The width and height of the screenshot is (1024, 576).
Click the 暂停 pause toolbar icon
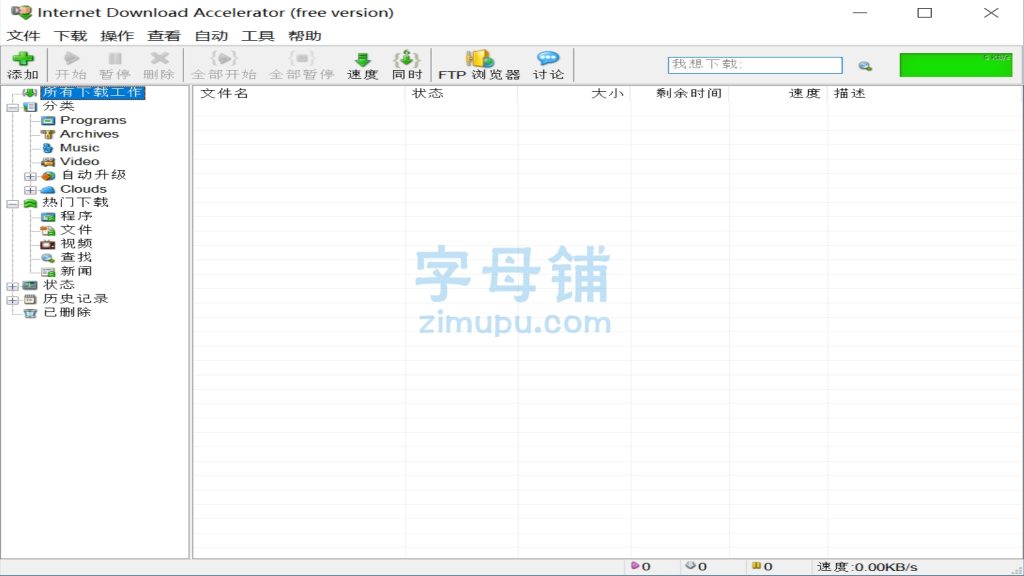(x=115, y=59)
